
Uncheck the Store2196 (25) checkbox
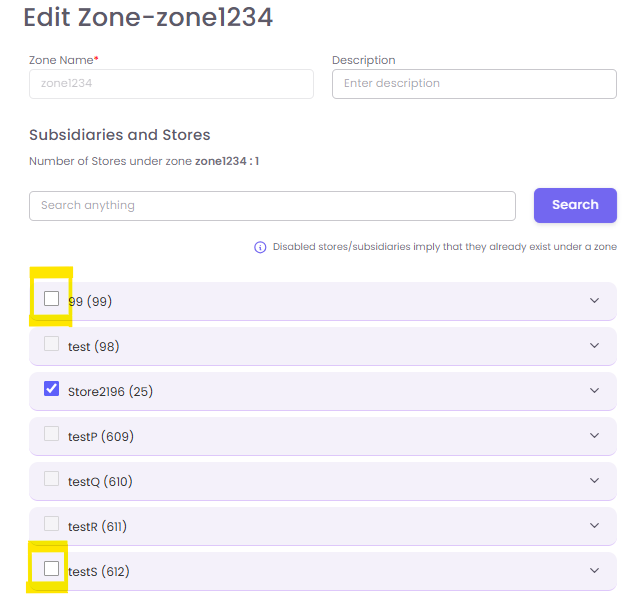click(52, 390)
